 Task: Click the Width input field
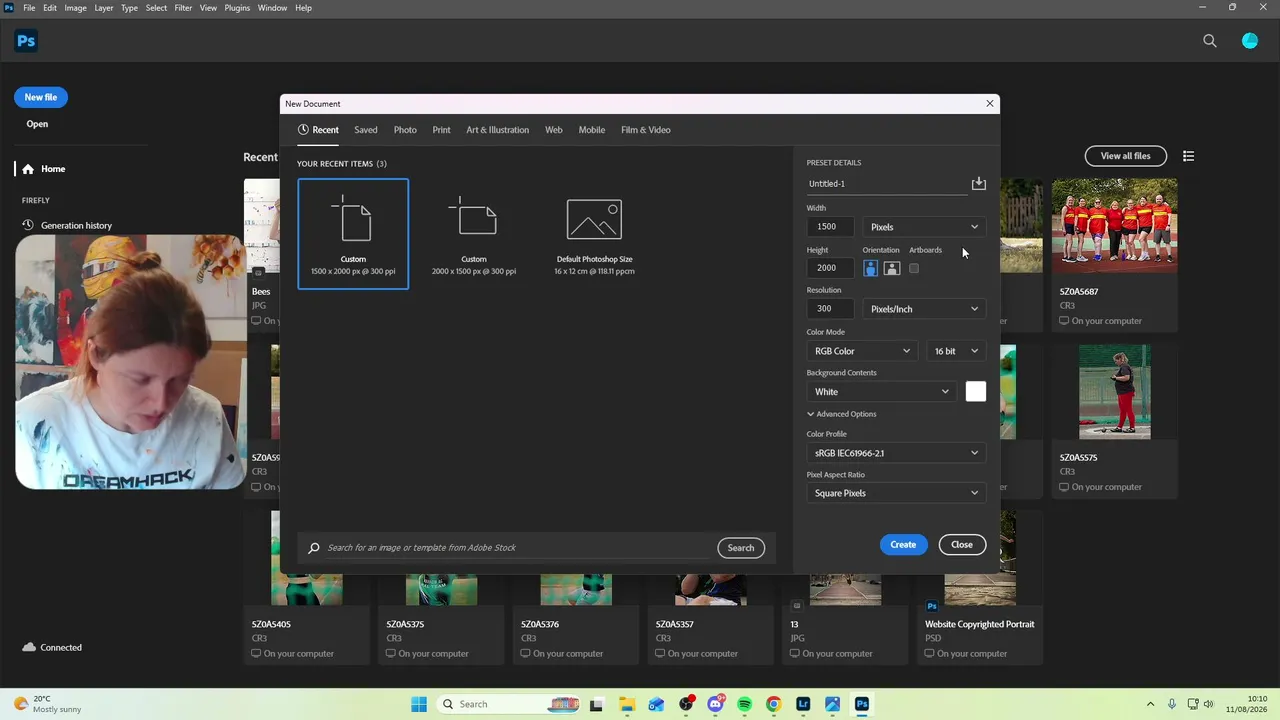(x=831, y=227)
